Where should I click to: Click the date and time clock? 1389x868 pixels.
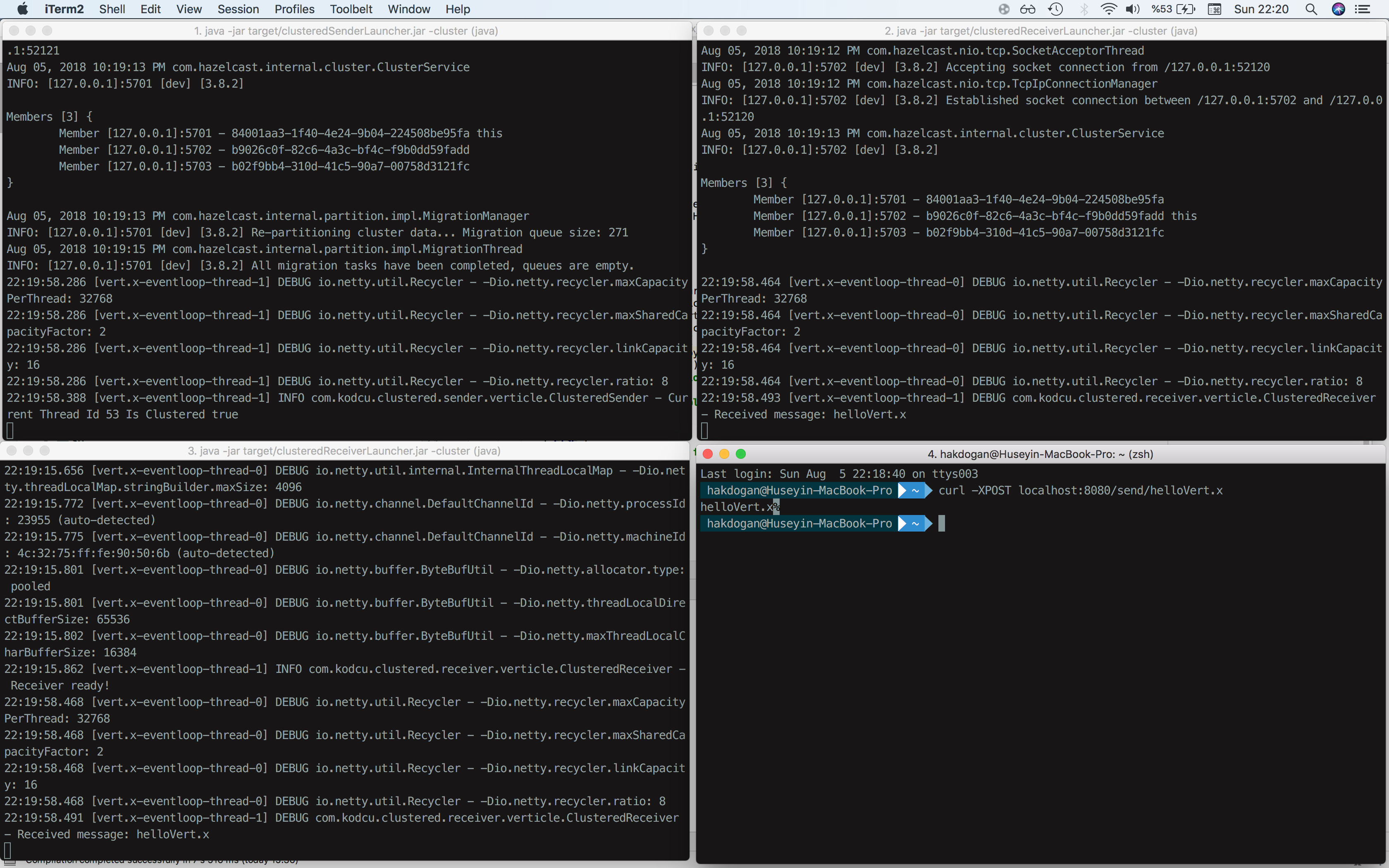click(x=1261, y=9)
